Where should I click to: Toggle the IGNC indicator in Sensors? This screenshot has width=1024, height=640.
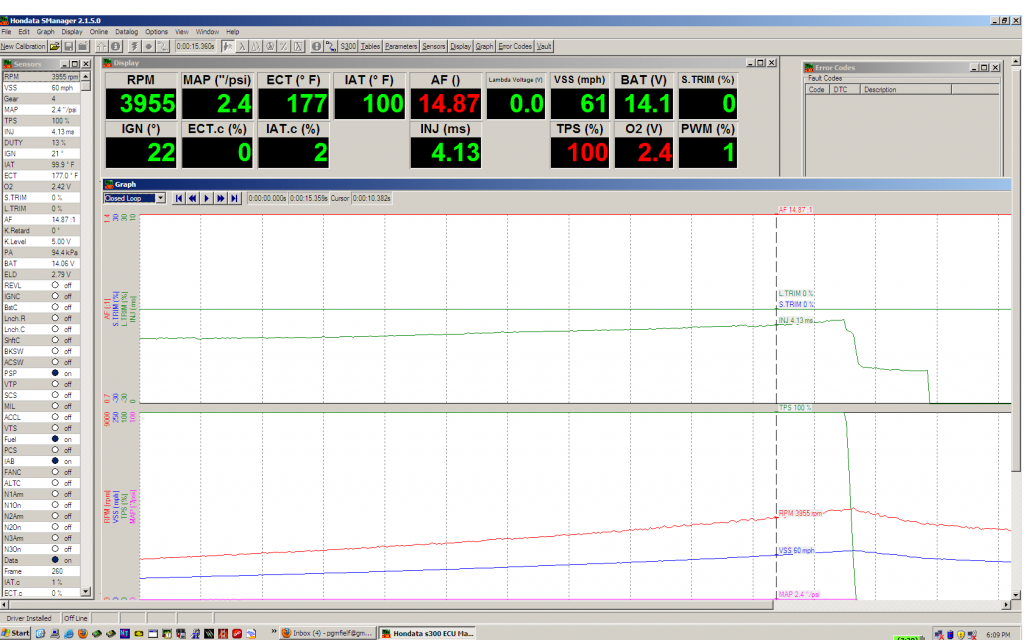[x=55, y=296]
